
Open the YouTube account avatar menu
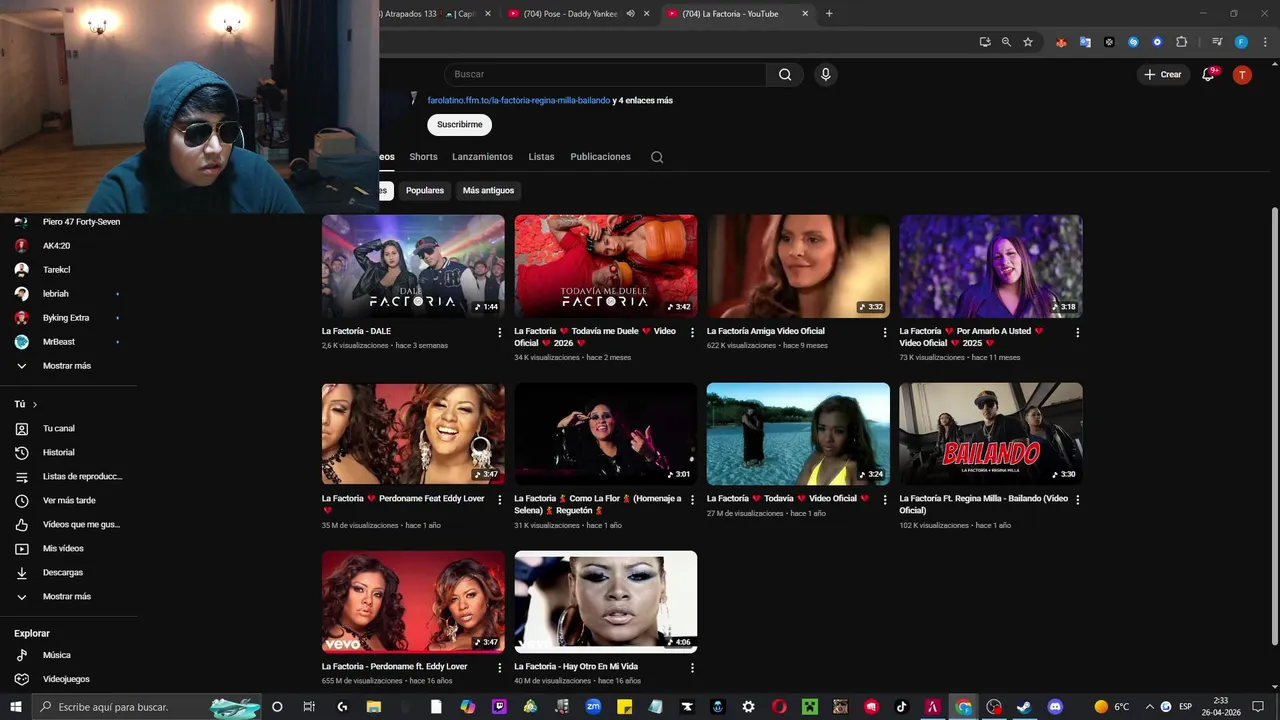1242,74
